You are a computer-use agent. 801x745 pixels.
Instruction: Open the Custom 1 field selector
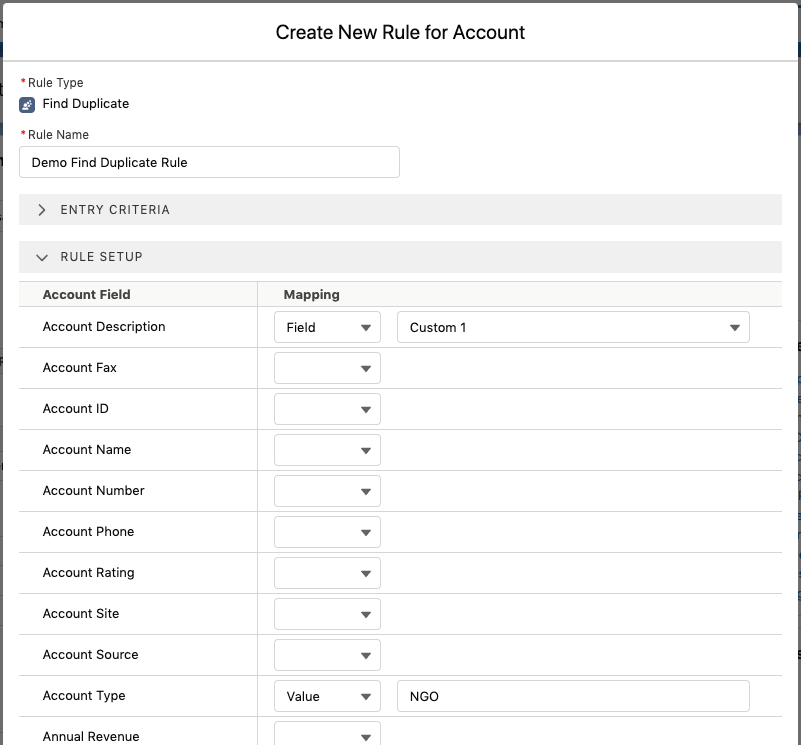573,326
